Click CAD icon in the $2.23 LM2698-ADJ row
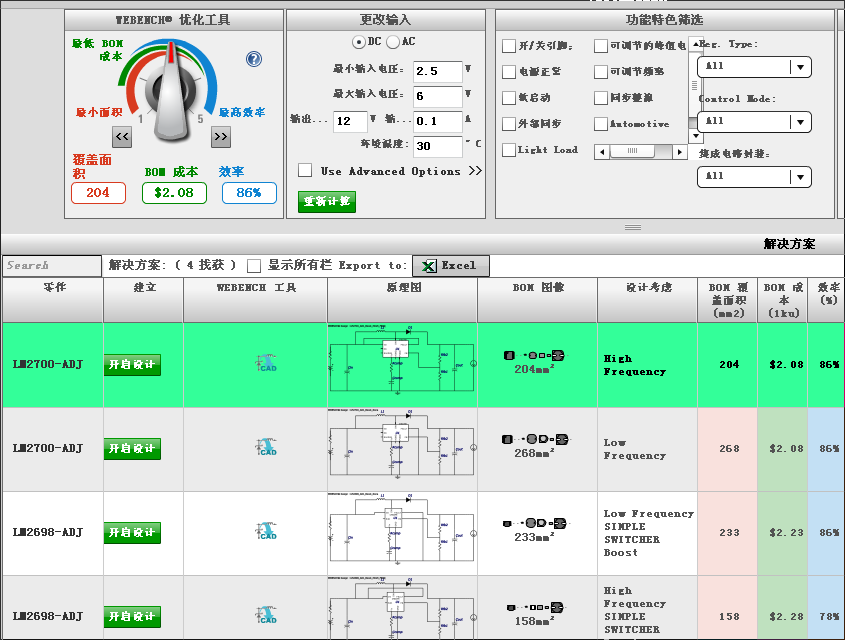Screen dimensions: 845x640 [266, 532]
